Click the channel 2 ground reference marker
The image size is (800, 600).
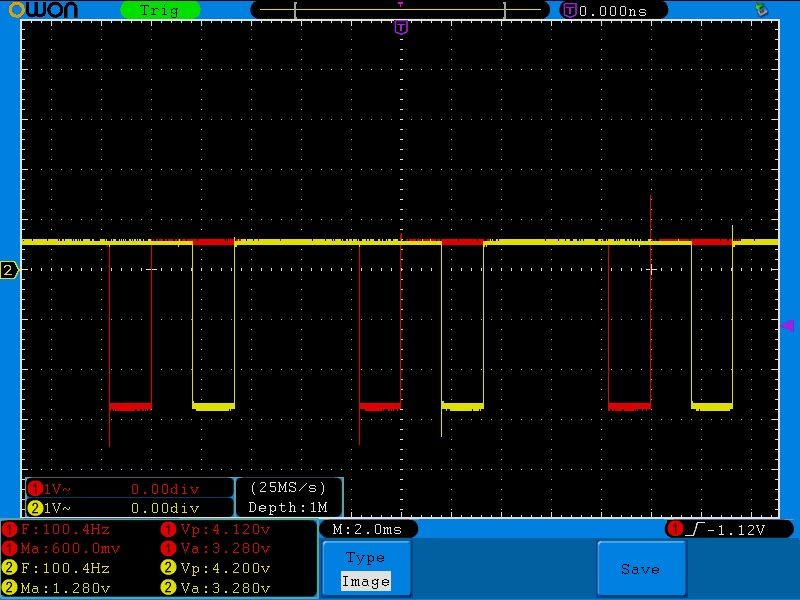tap(9, 269)
